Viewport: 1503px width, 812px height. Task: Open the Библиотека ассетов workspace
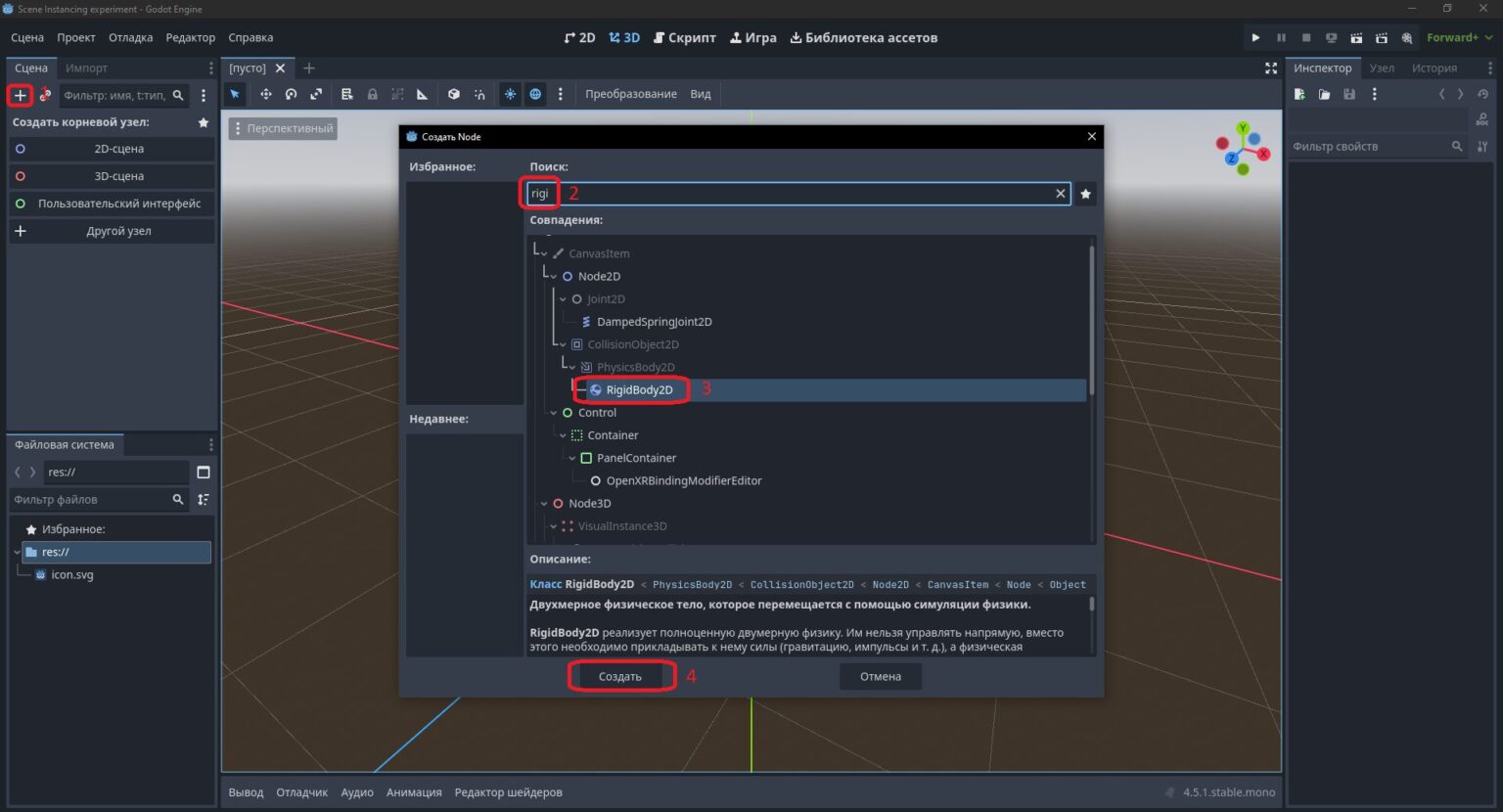[864, 37]
